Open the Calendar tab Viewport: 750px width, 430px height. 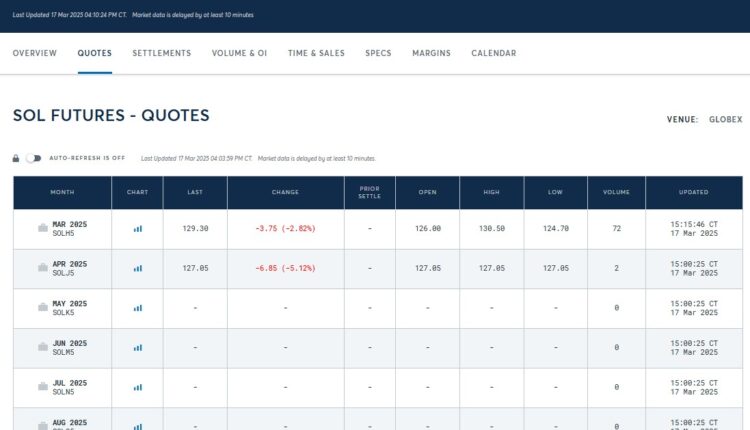click(x=493, y=53)
